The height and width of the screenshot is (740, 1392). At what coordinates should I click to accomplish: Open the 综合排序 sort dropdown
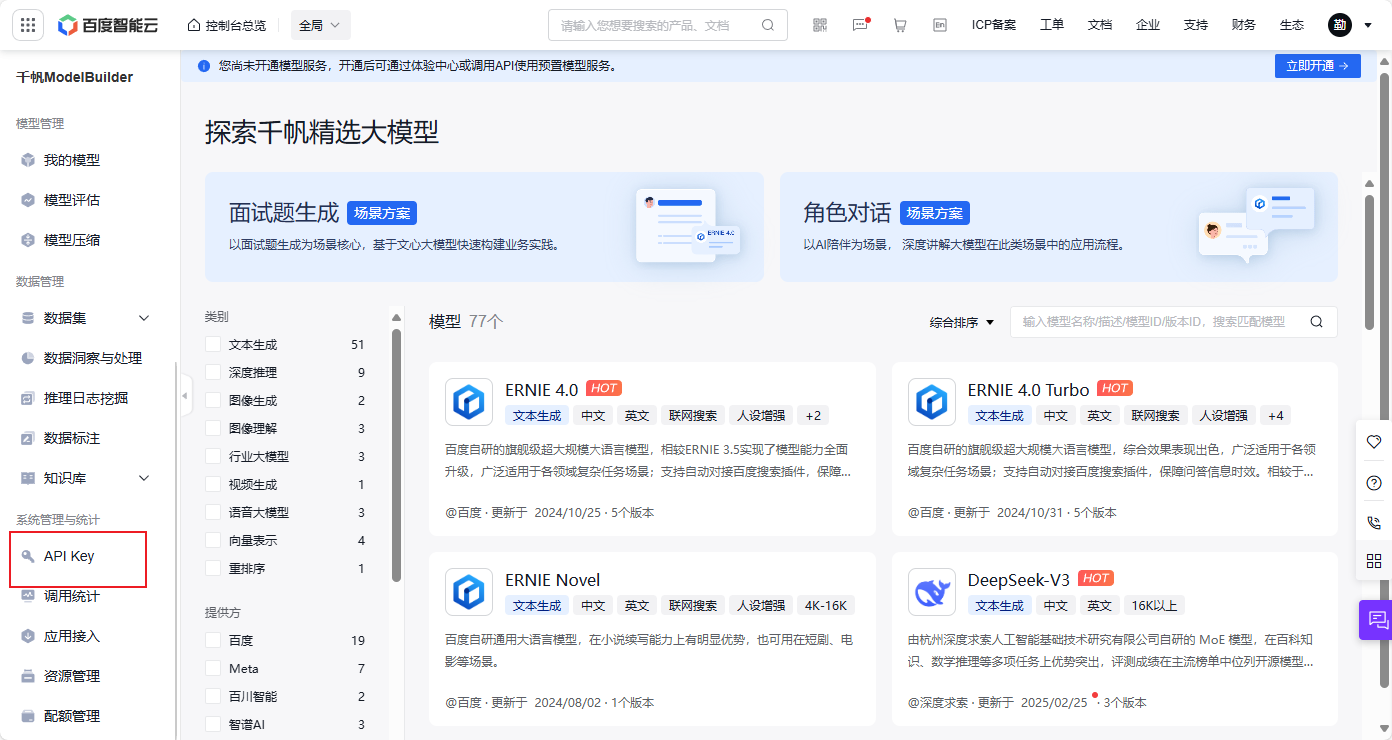point(962,322)
